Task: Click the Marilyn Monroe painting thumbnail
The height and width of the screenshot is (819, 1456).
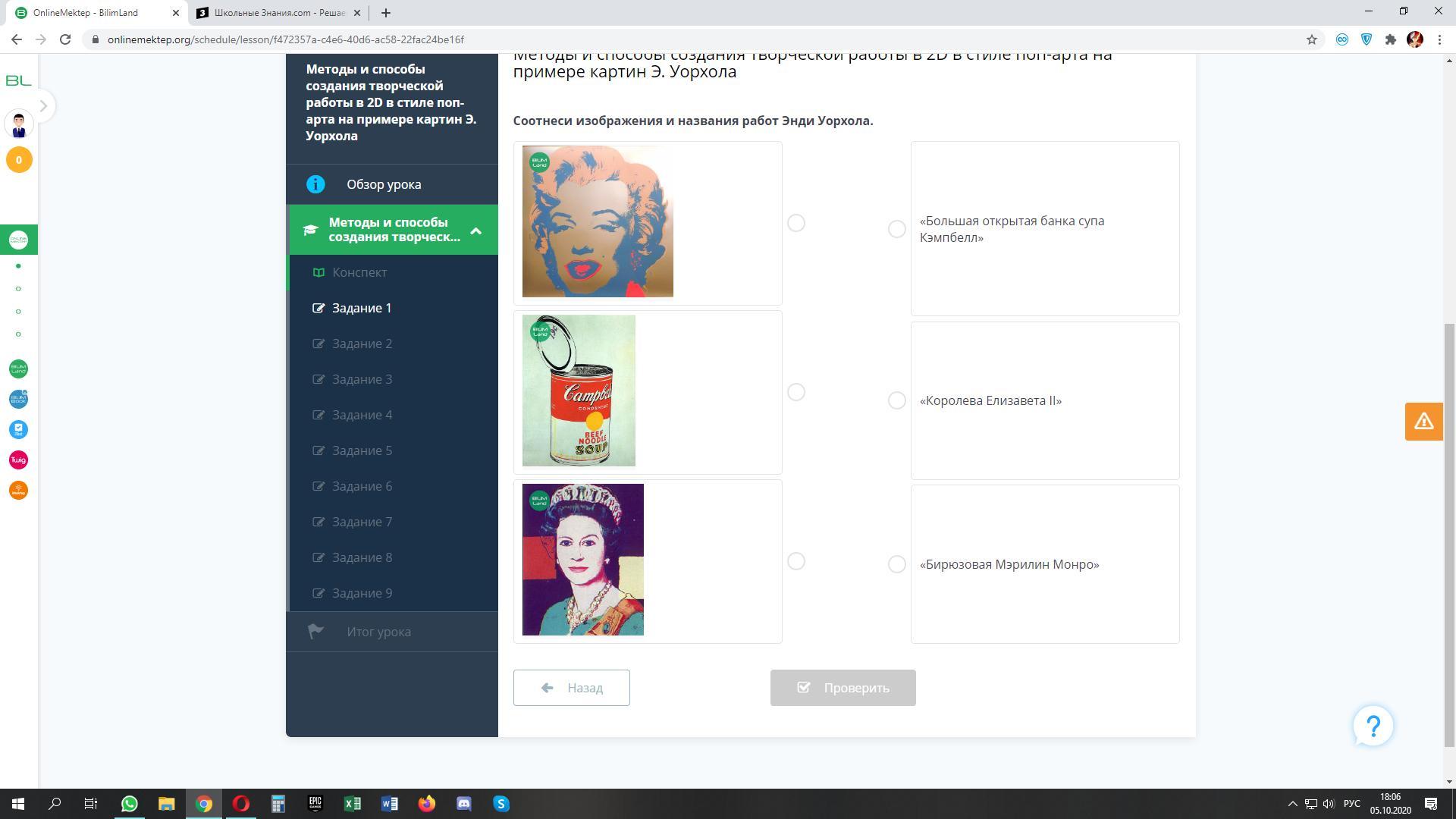Action: [x=598, y=221]
